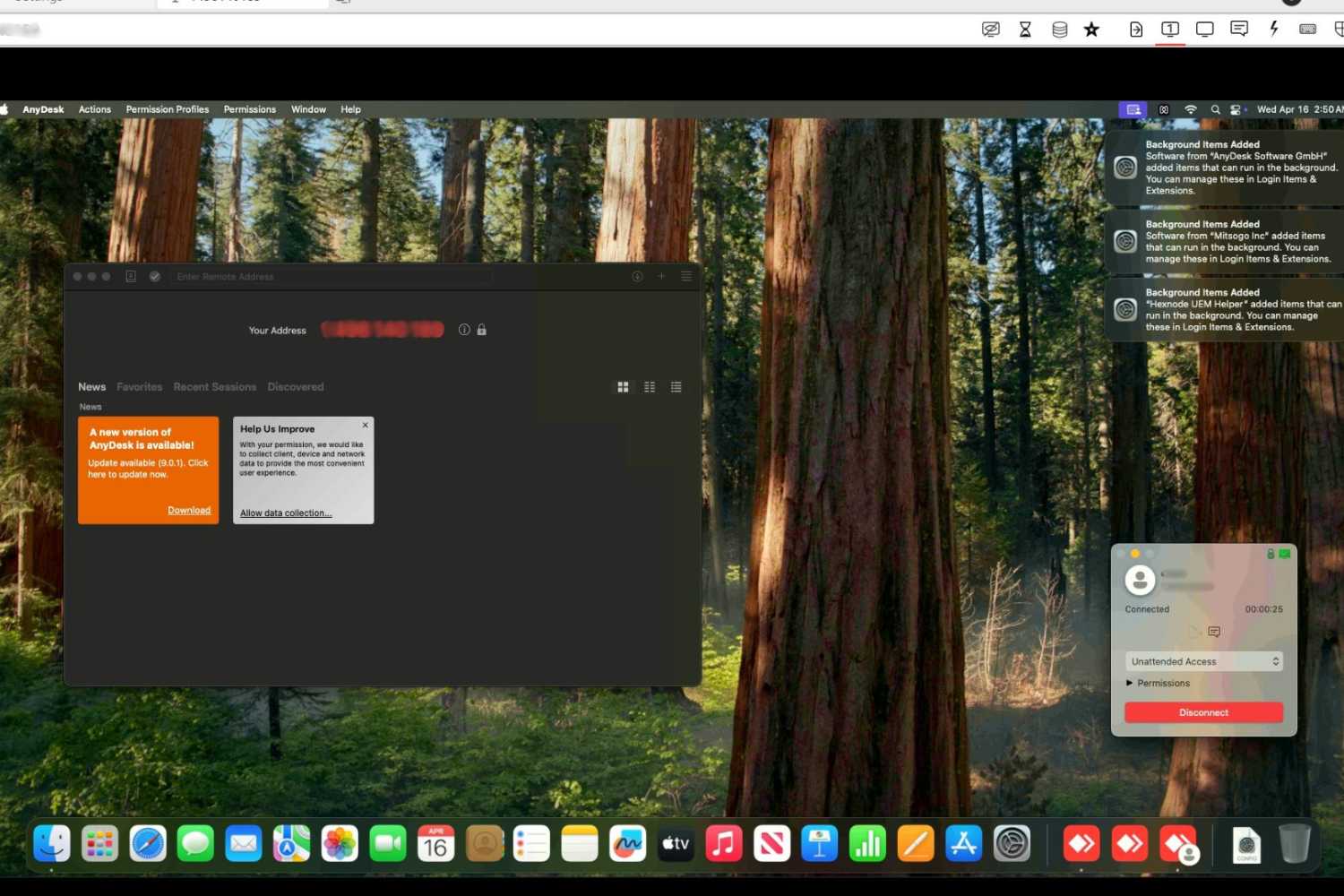The width and height of the screenshot is (1344, 896).
Task: Switch to the Discovered tab
Action: 296,387
